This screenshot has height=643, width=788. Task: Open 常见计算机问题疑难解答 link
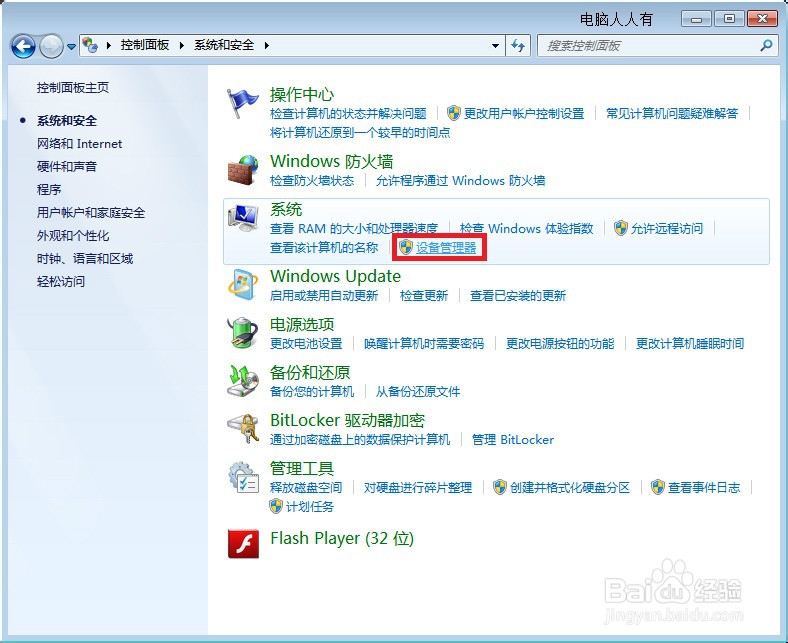click(x=672, y=113)
